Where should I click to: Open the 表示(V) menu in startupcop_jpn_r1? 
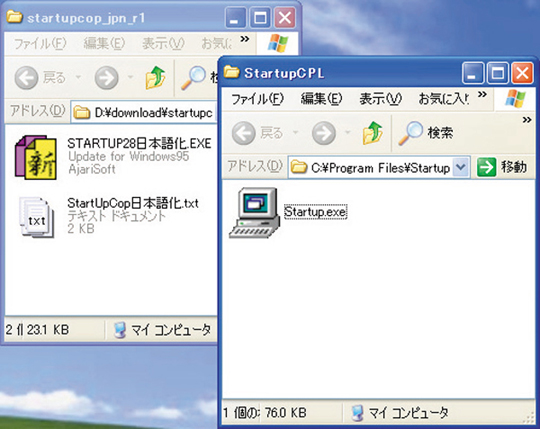pyautogui.click(x=163, y=44)
